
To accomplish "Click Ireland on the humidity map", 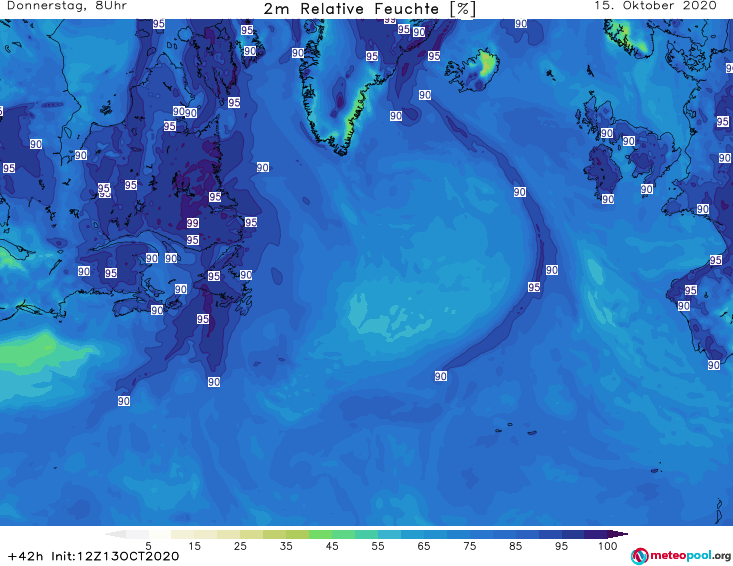I will (x=601, y=171).
